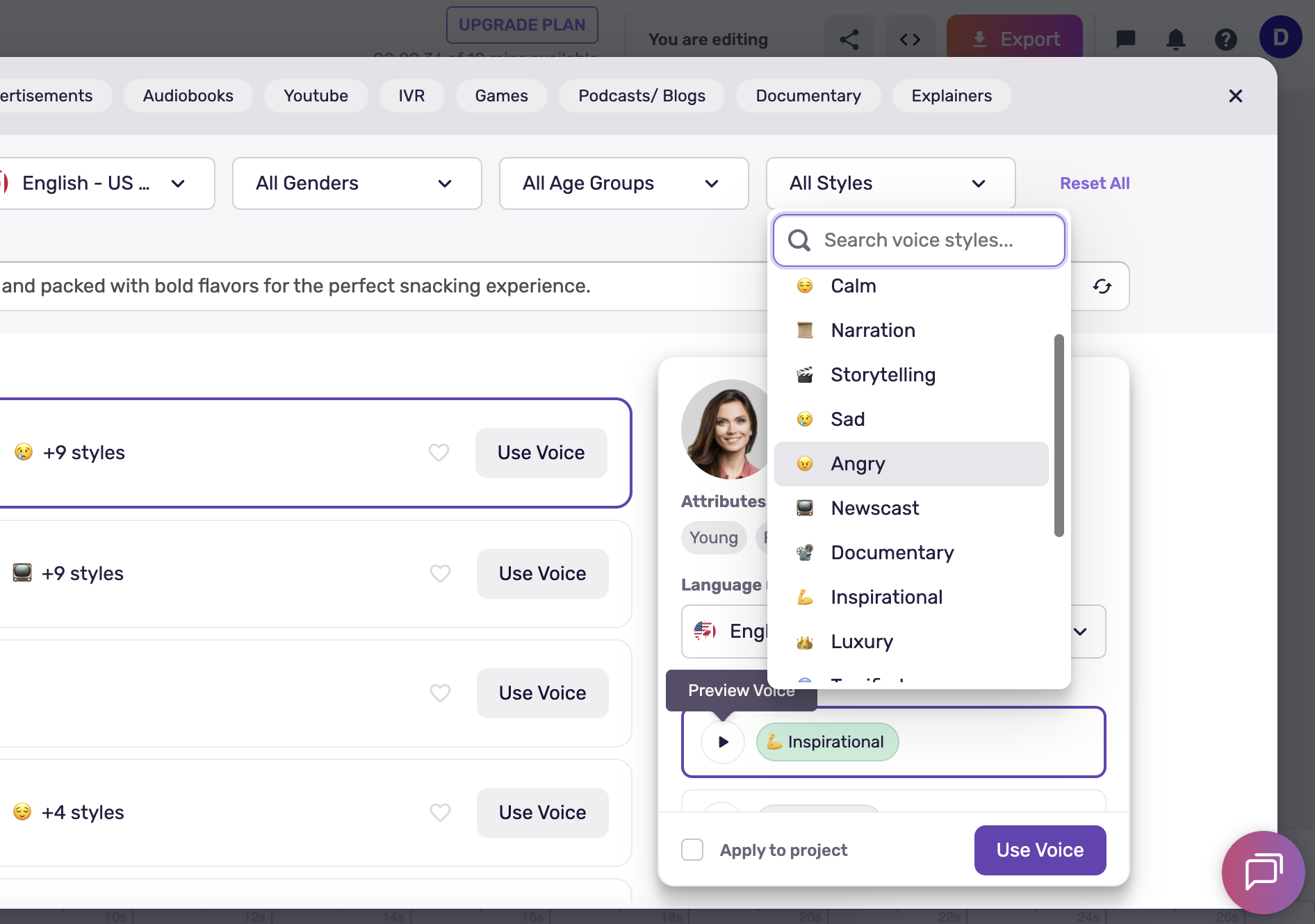Enable the Apply to project checkbox
This screenshot has width=1315, height=924.
point(692,850)
